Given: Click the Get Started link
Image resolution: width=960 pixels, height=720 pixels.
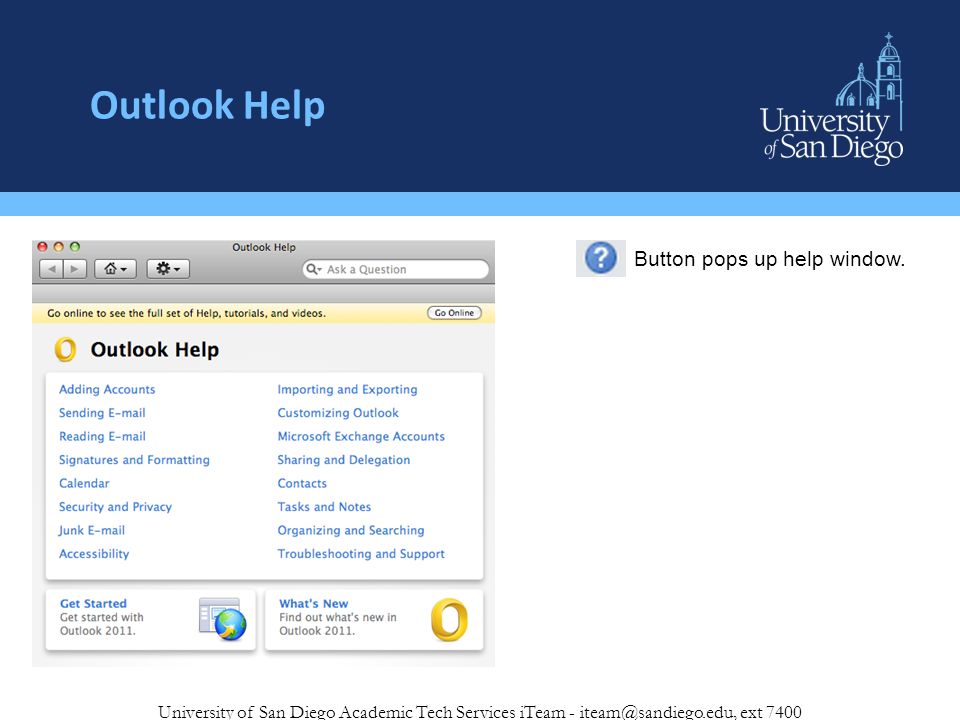Looking at the screenshot, I should pos(93,604).
